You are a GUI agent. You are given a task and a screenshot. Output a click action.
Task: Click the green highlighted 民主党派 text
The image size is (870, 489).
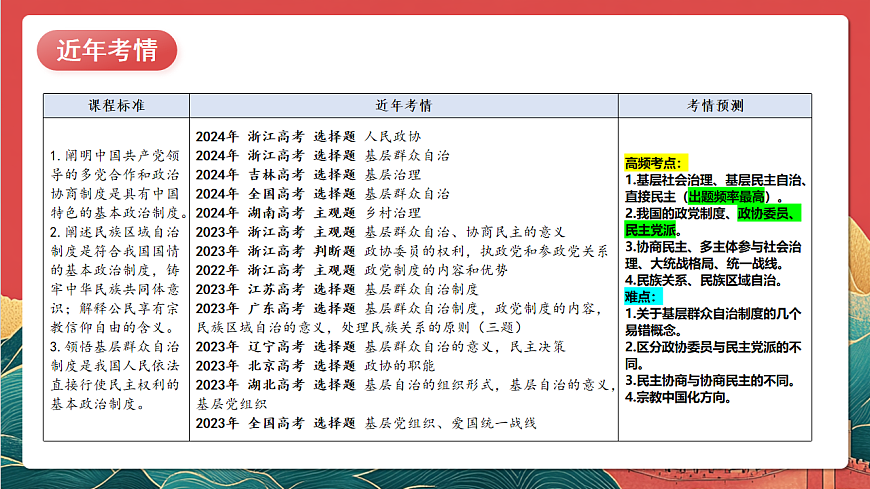pyautogui.click(x=650, y=230)
